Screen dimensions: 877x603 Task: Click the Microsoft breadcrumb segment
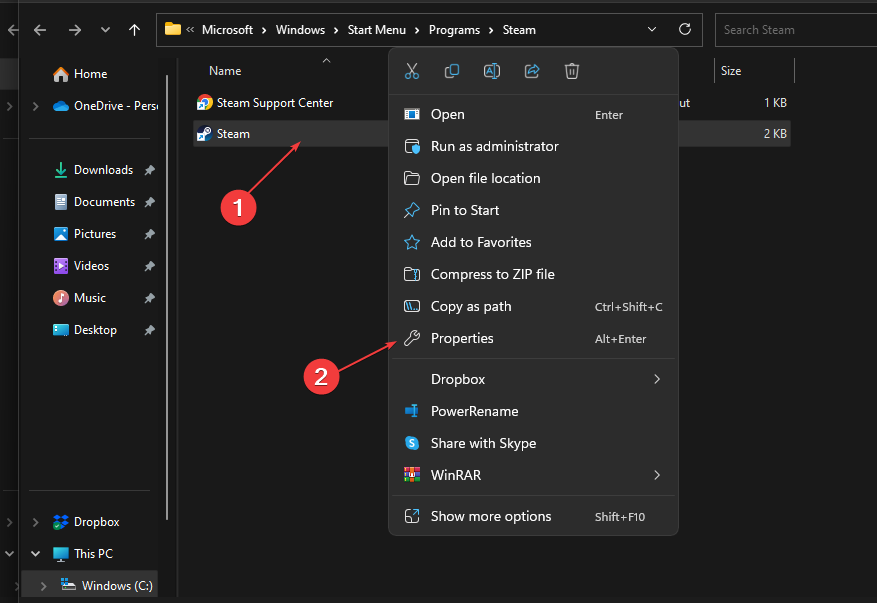tap(227, 30)
